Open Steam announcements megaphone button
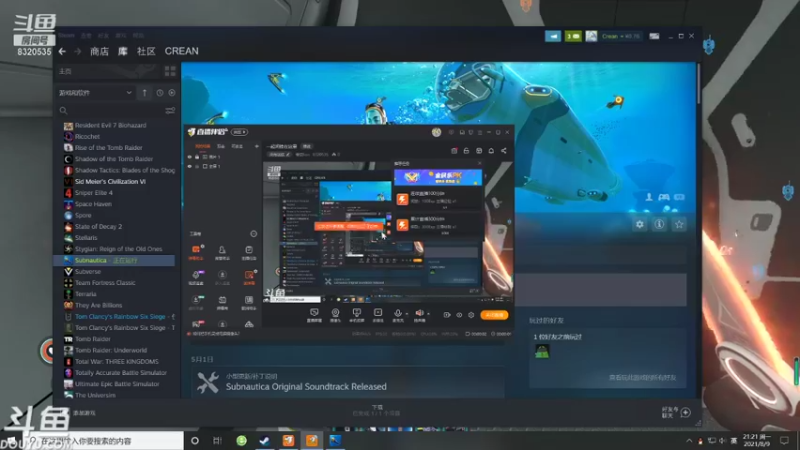The width and height of the screenshot is (800, 450). pos(553,36)
